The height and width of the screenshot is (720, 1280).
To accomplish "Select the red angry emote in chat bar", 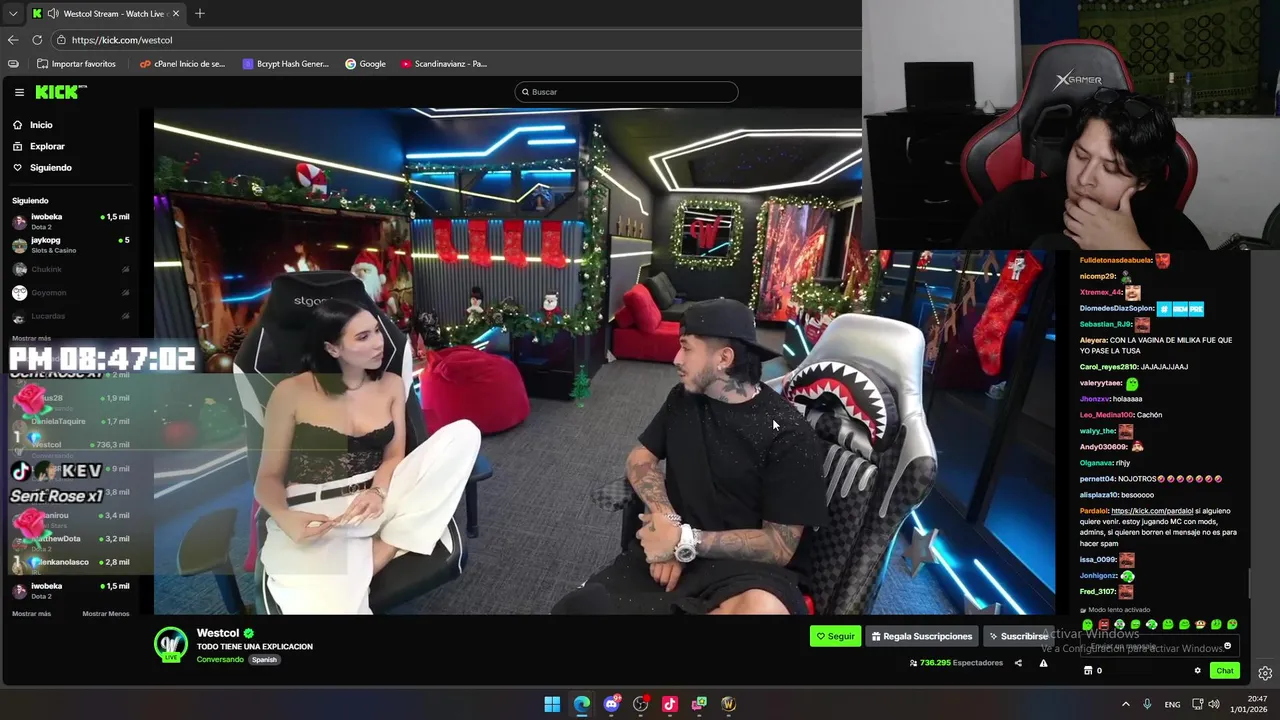I will [x=1104, y=625].
